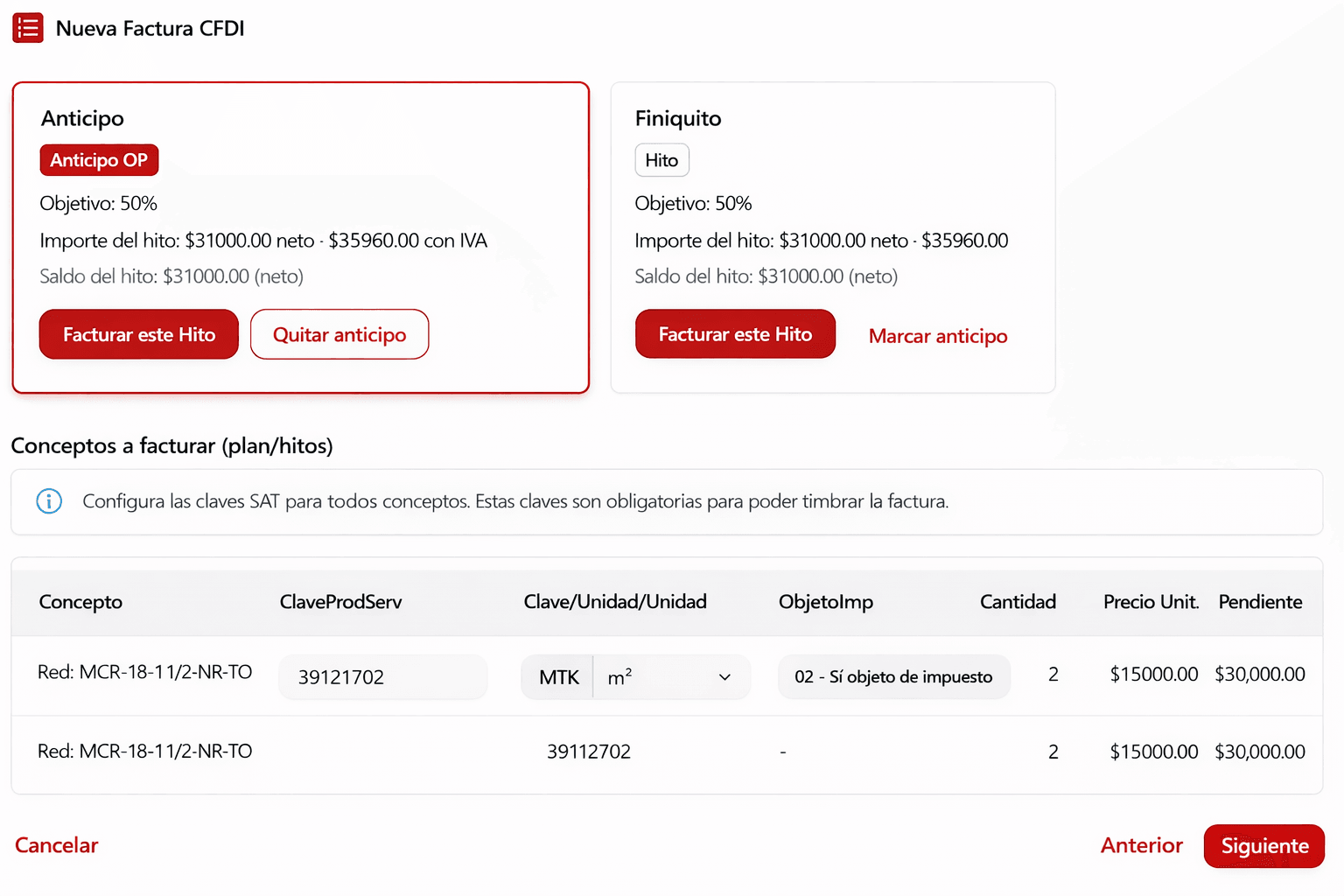Go back with the Anterior link
Viewport: 1344px width, 896px height.
click(x=1141, y=845)
